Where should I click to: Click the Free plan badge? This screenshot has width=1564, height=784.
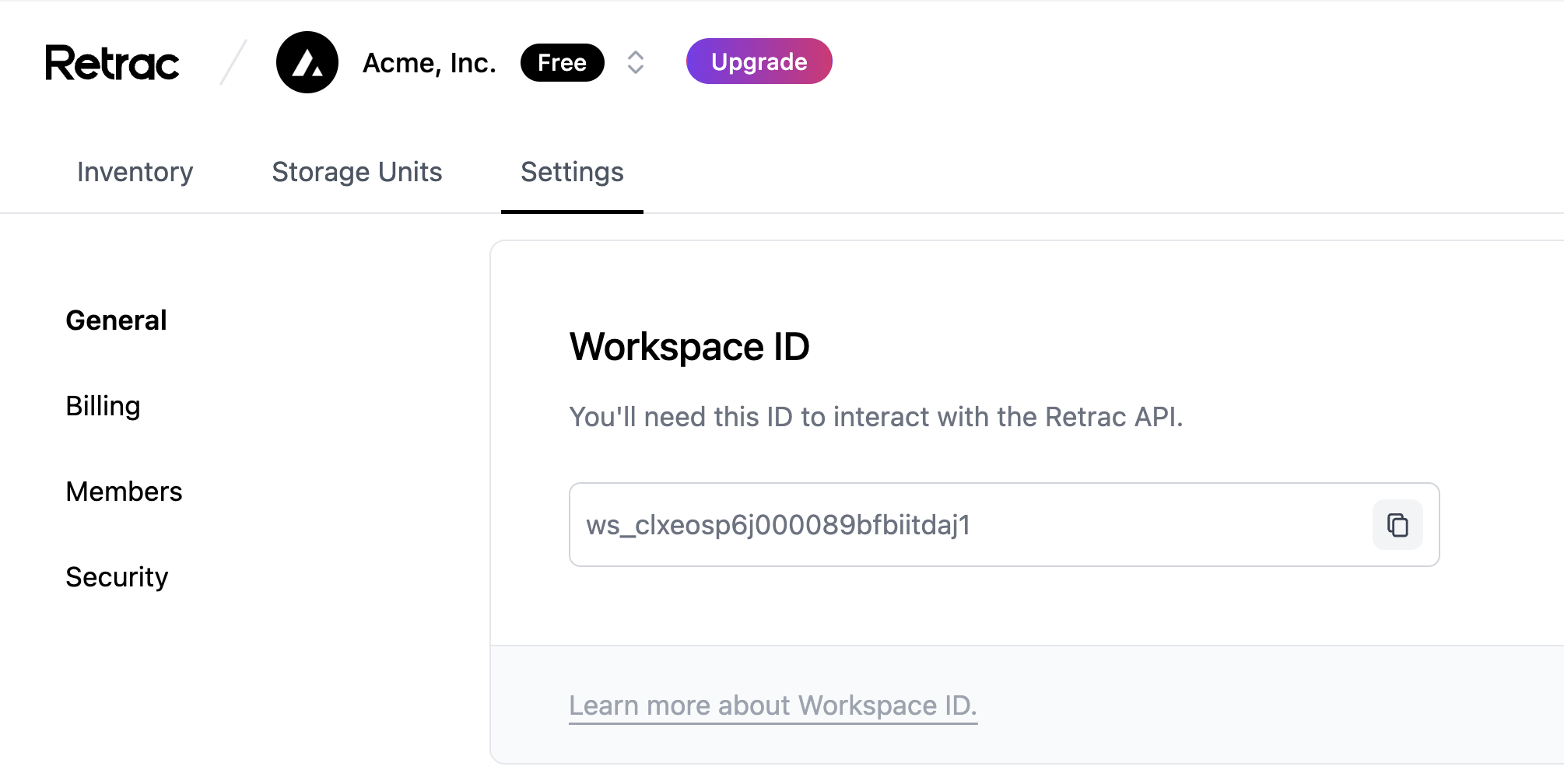point(562,62)
